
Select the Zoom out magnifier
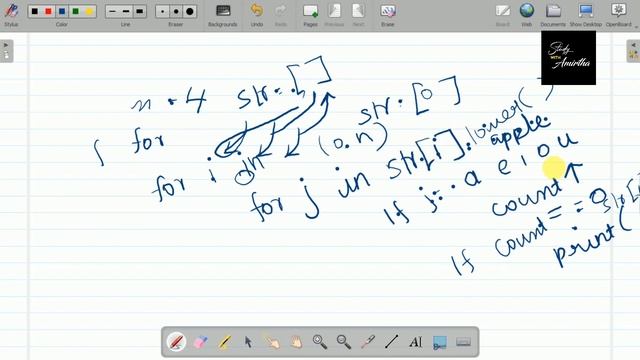tap(344, 342)
